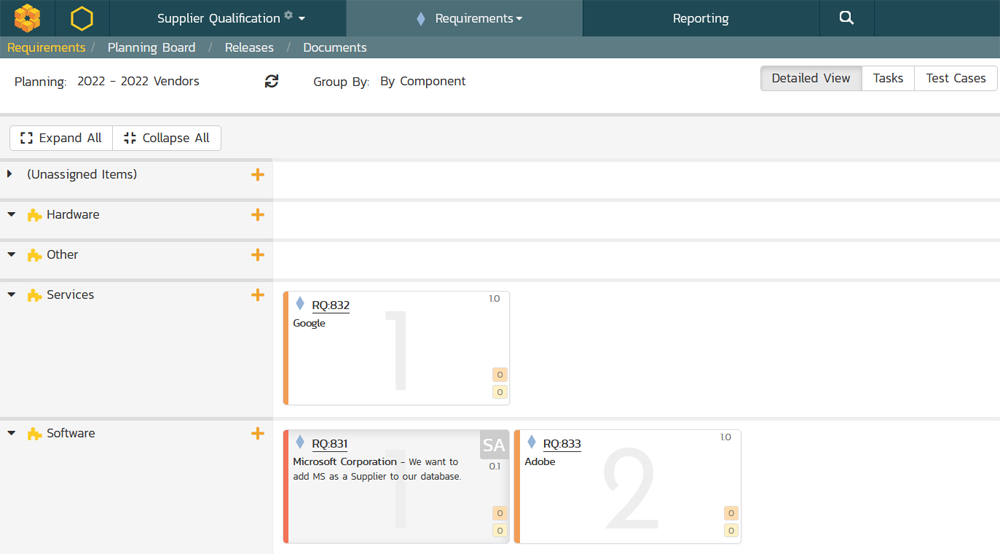This screenshot has width=1000, height=554.
Task: Toggle the Tasks view
Action: tap(887, 78)
